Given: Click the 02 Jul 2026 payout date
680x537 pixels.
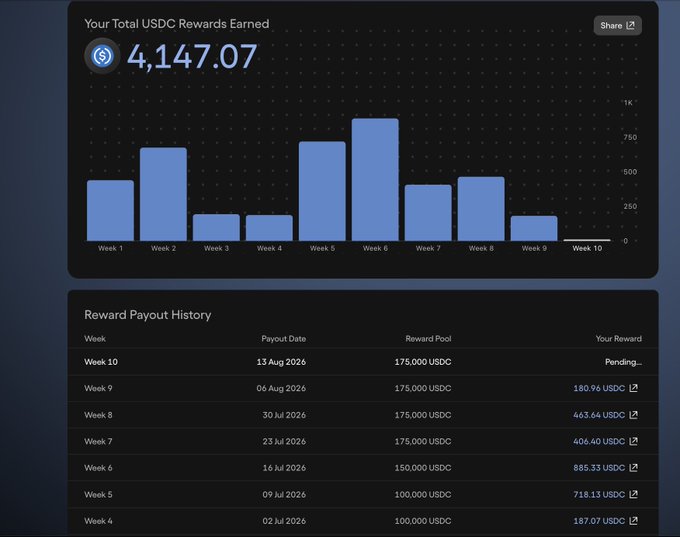Looking at the screenshot, I should pyautogui.click(x=284, y=521).
